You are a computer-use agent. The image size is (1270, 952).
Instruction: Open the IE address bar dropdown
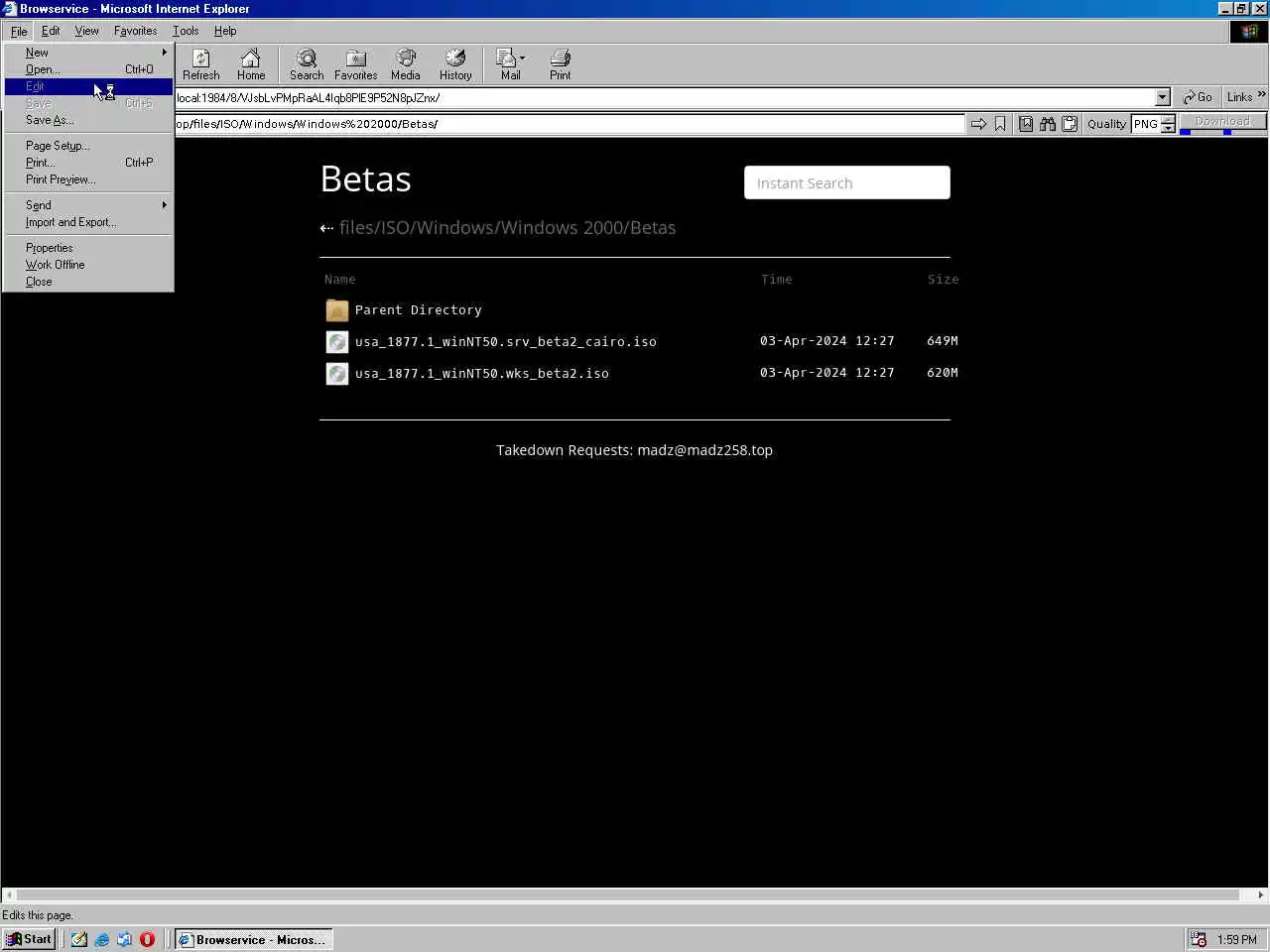(x=1163, y=97)
